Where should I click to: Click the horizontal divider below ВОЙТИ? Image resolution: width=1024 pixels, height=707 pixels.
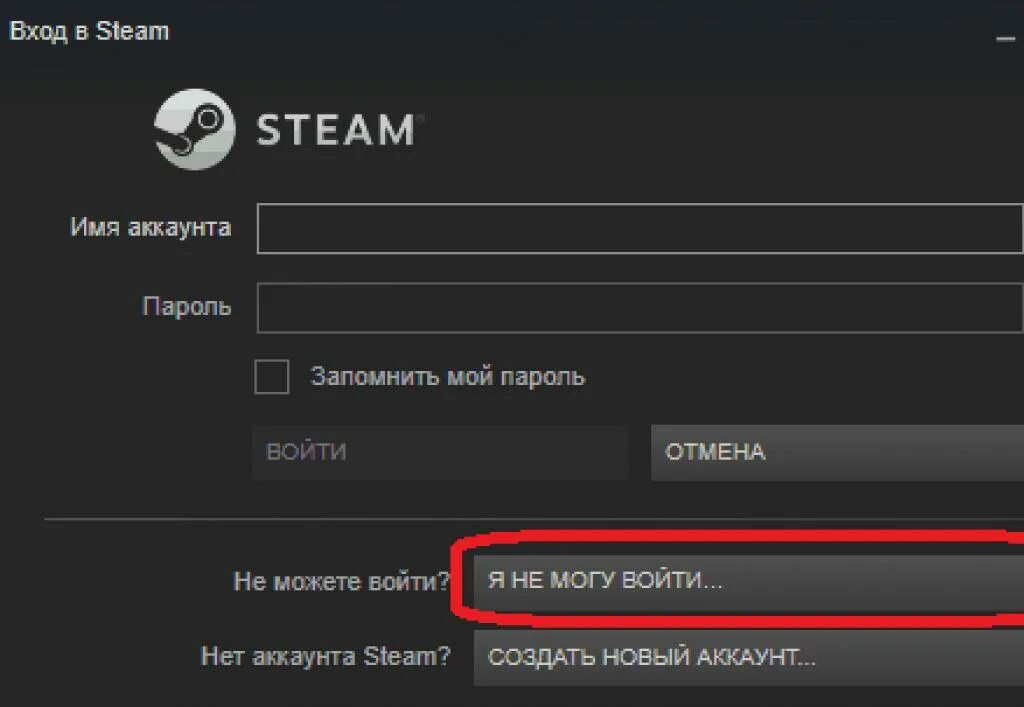(534, 520)
